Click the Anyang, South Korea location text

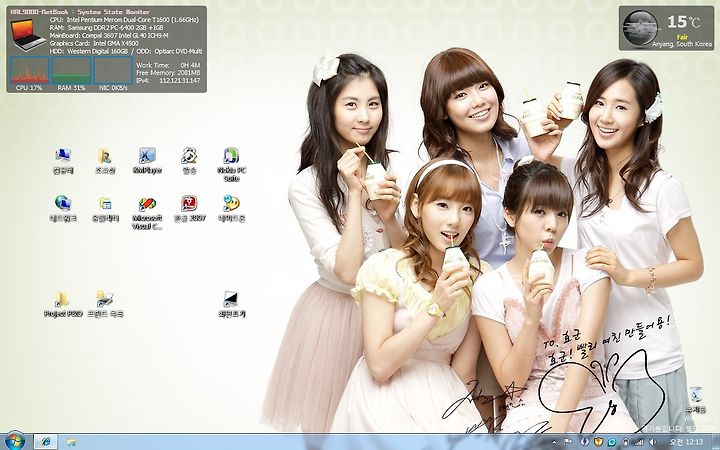(x=682, y=45)
